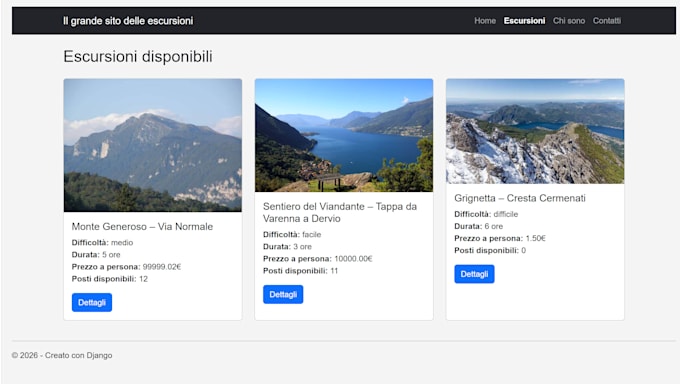Open the Home navigation link
Screen dimensions: 680x384
pyautogui.click(x=485, y=21)
